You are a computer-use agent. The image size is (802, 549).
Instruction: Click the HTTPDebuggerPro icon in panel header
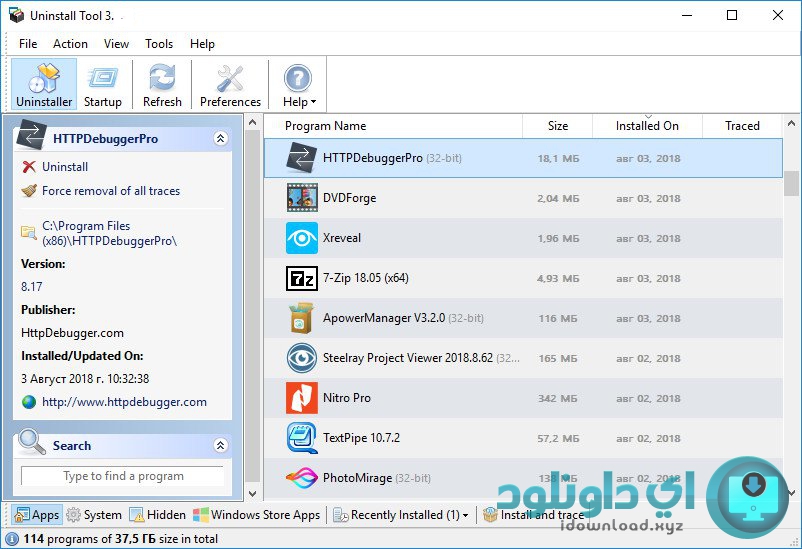[x=32, y=136]
